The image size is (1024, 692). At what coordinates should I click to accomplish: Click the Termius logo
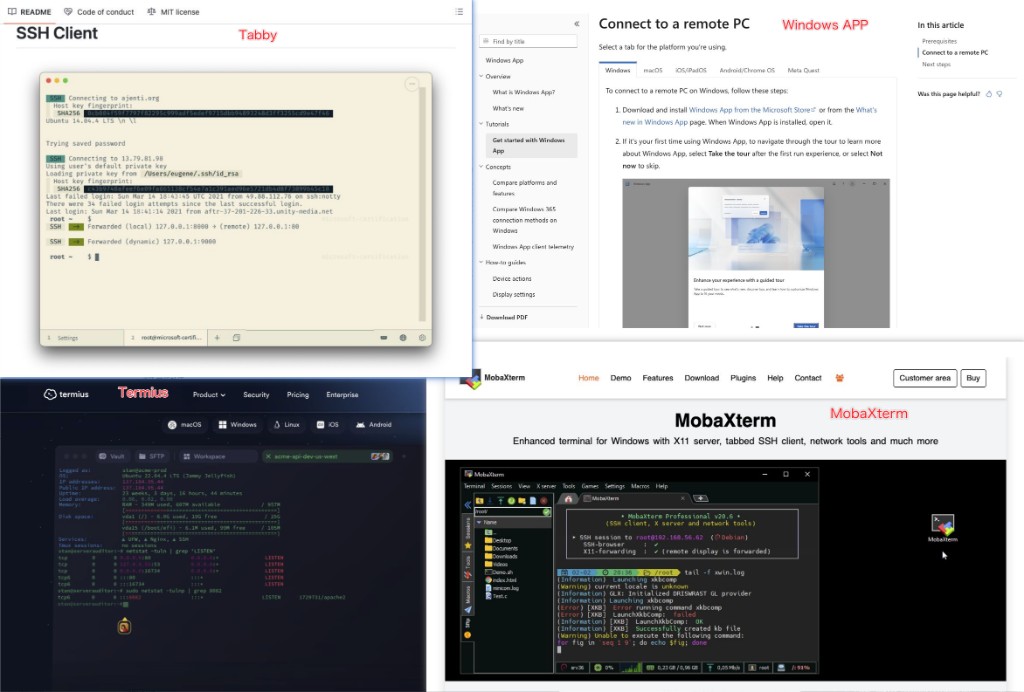coord(66,394)
